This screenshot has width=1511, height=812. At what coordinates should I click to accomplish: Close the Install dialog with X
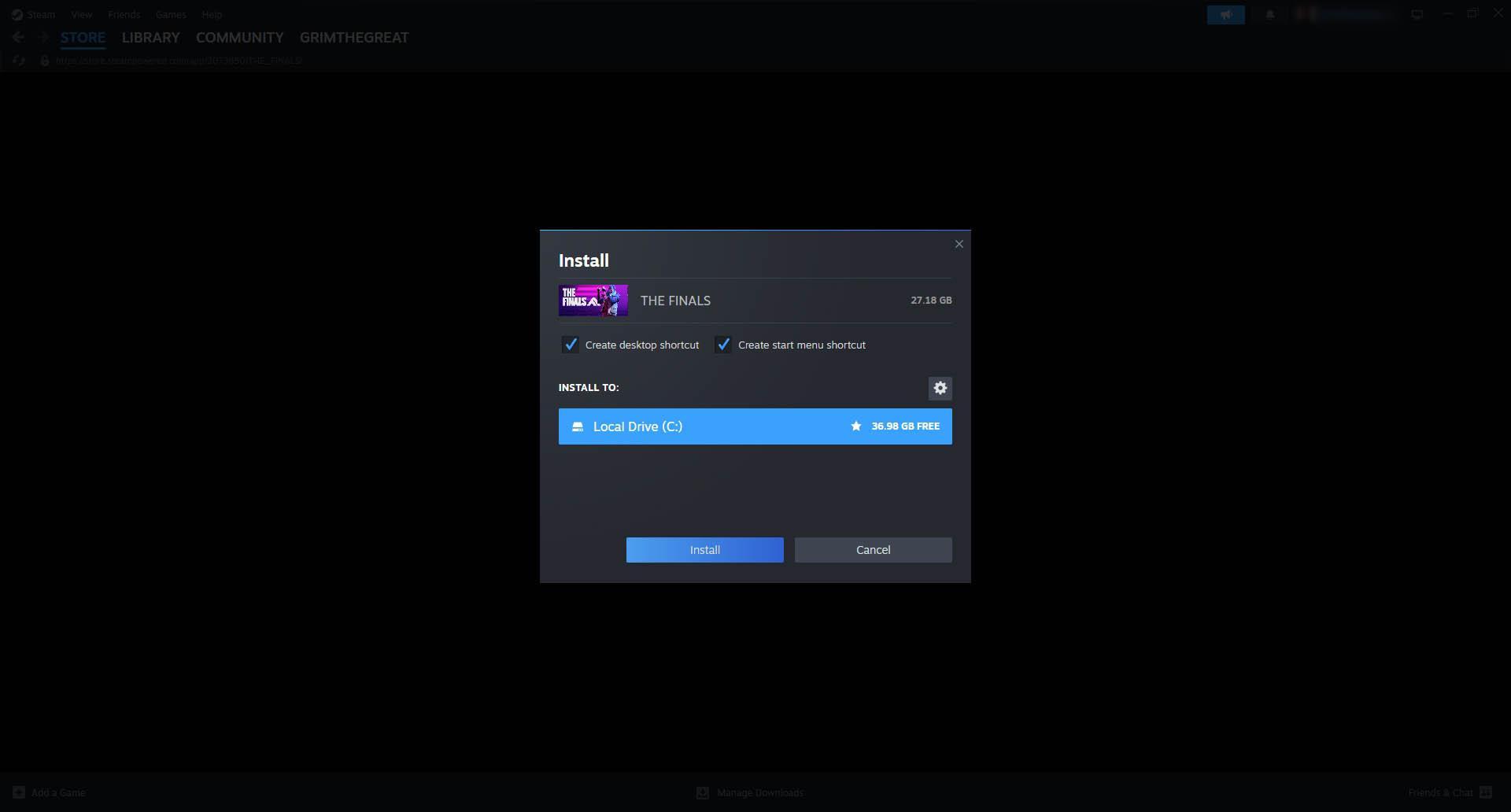click(959, 244)
